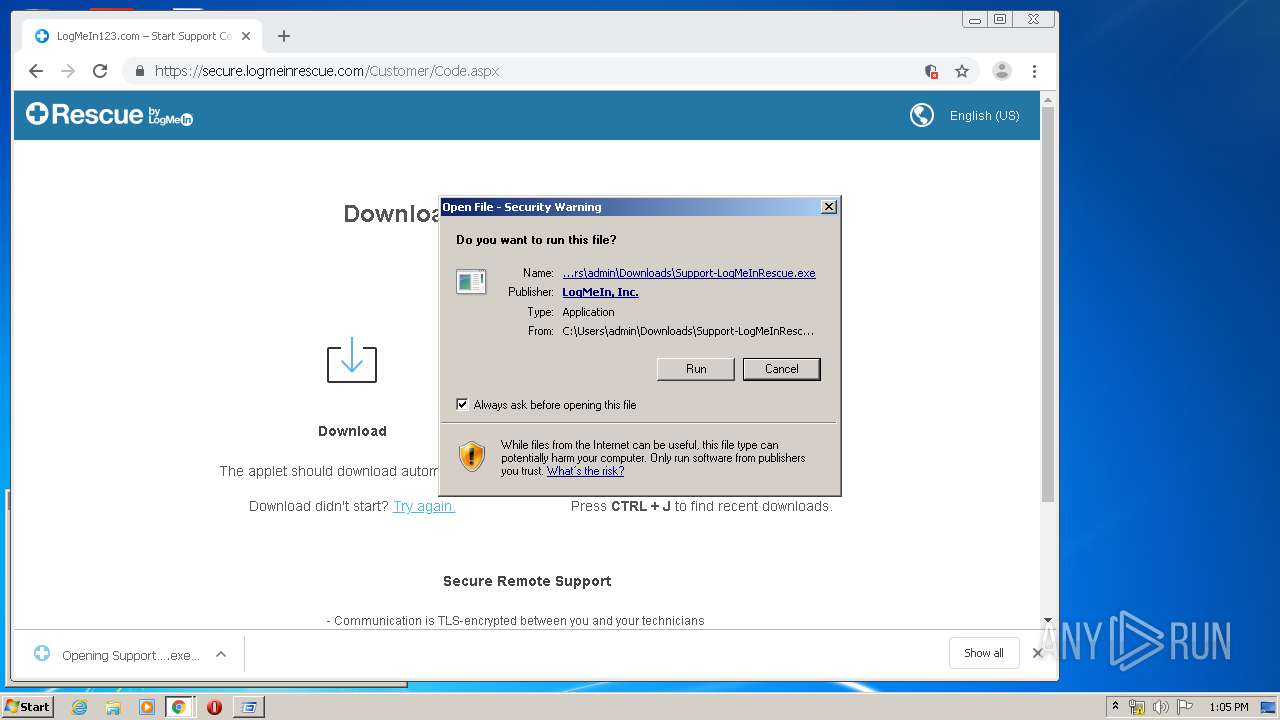Screen dimensions: 1280x720
Task: Bookmark this page with the star icon
Action: coord(962,71)
